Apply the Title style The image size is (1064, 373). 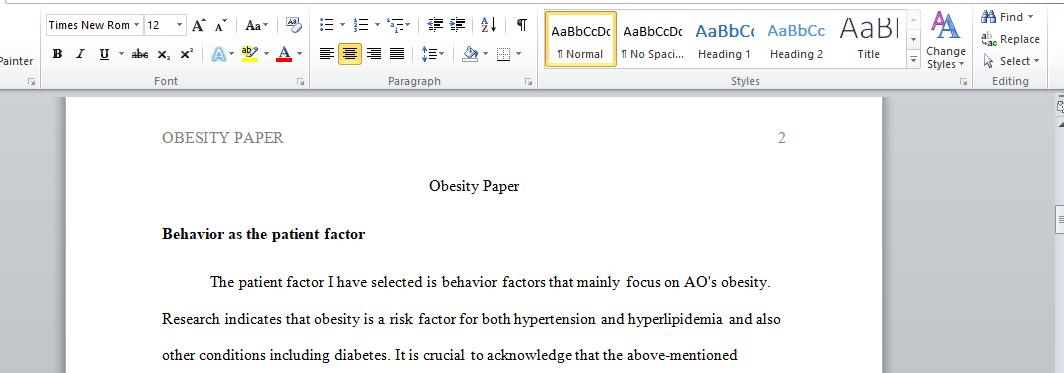pos(869,39)
